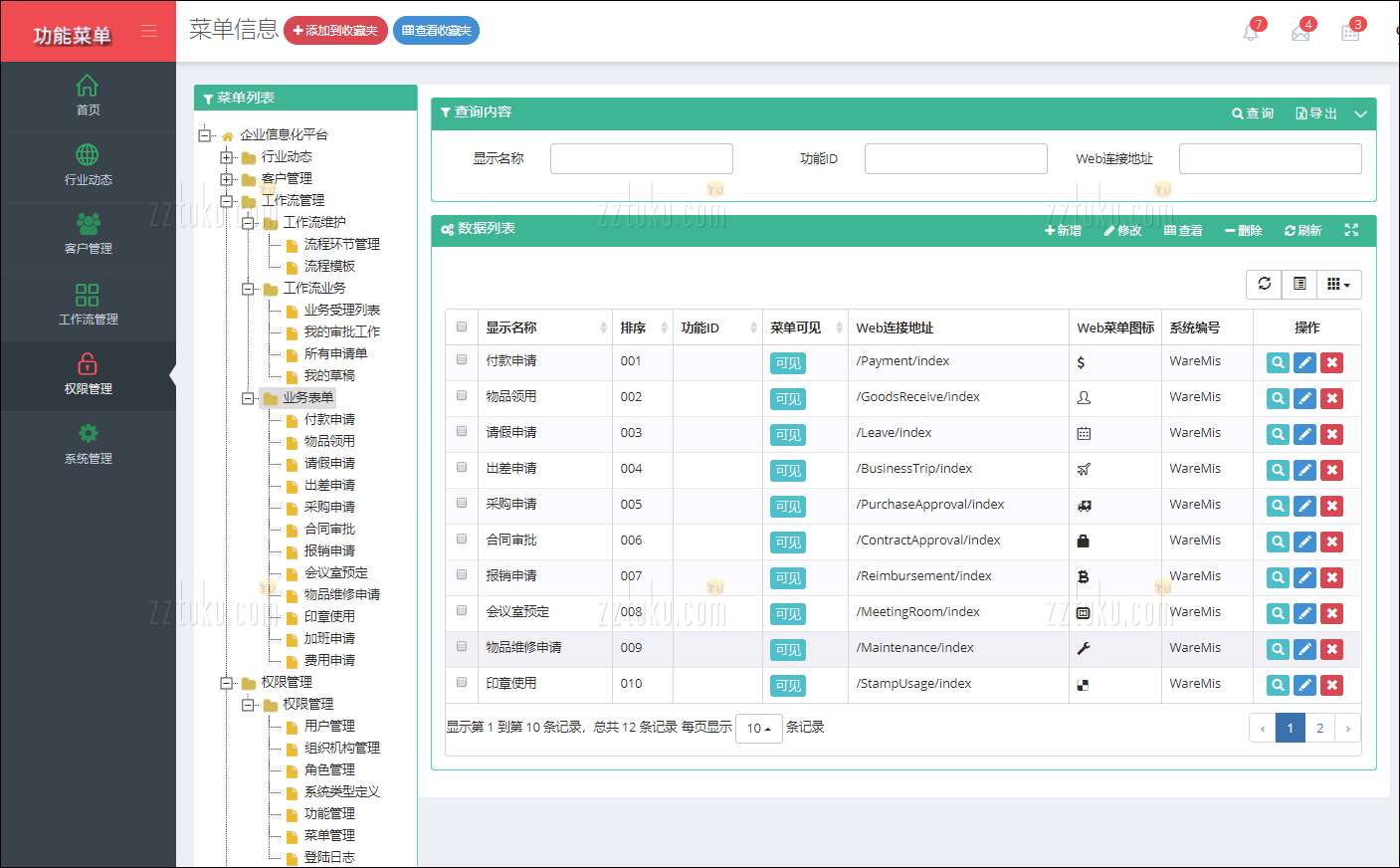The width and height of the screenshot is (1400, 868).
Task: Open the mail envelope icon
Action: (1300, 33)
